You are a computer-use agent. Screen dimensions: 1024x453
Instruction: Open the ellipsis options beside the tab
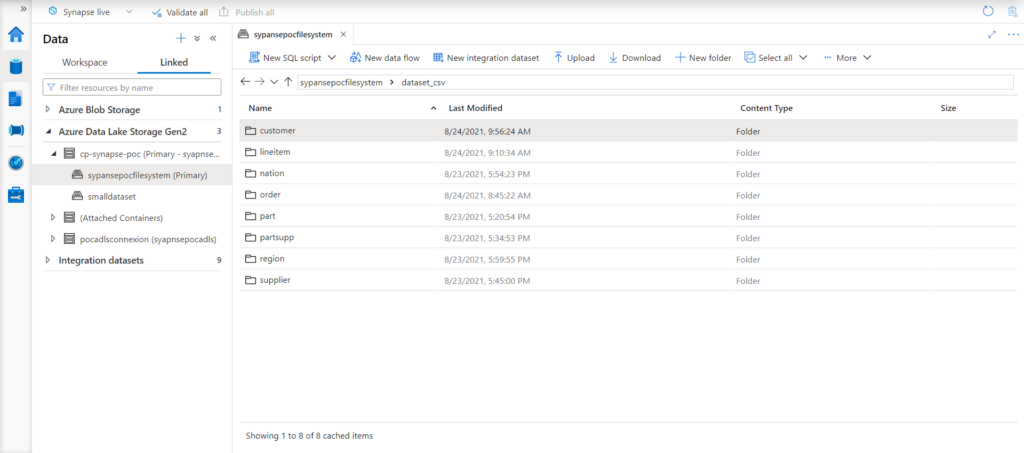(1013, 35)
